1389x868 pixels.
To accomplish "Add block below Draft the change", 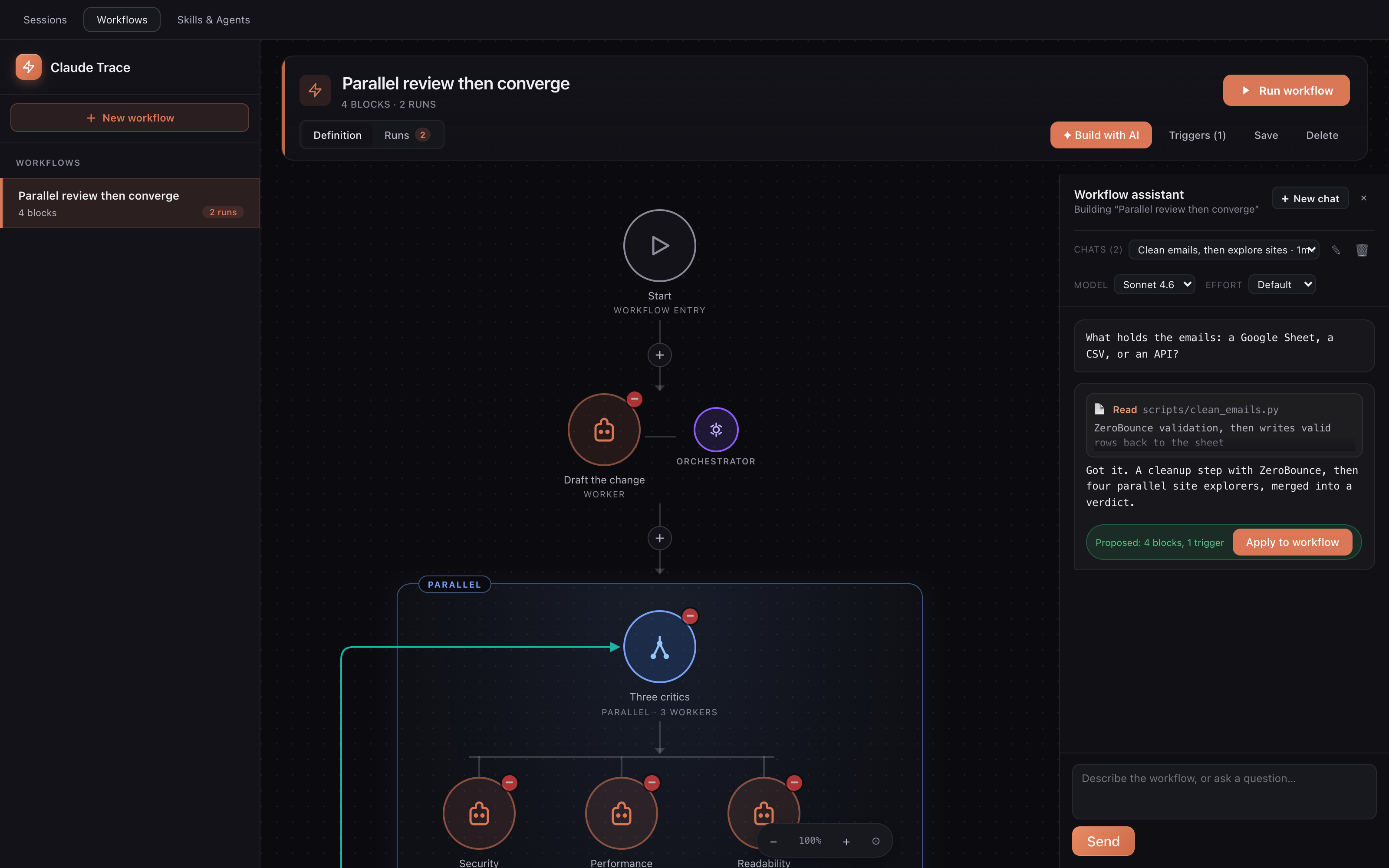I will pos(659,538).
